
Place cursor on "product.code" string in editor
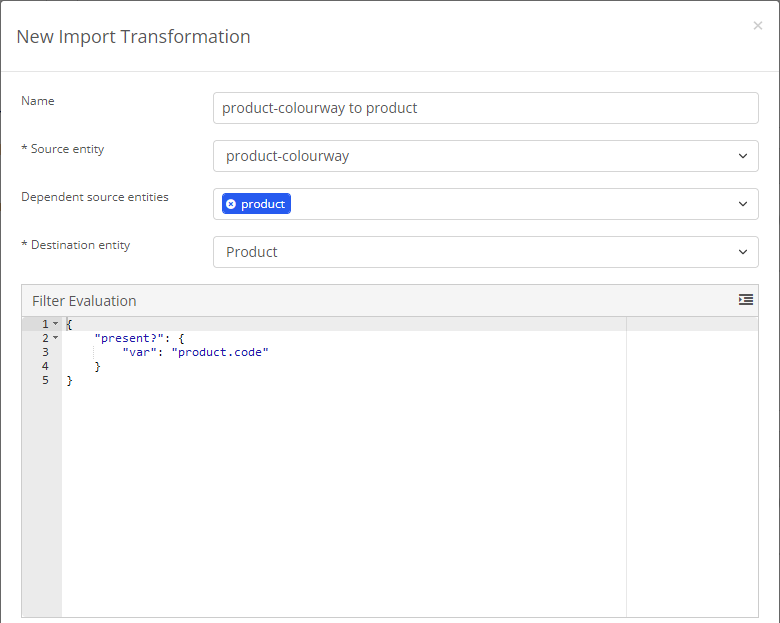tap(220, 352)
